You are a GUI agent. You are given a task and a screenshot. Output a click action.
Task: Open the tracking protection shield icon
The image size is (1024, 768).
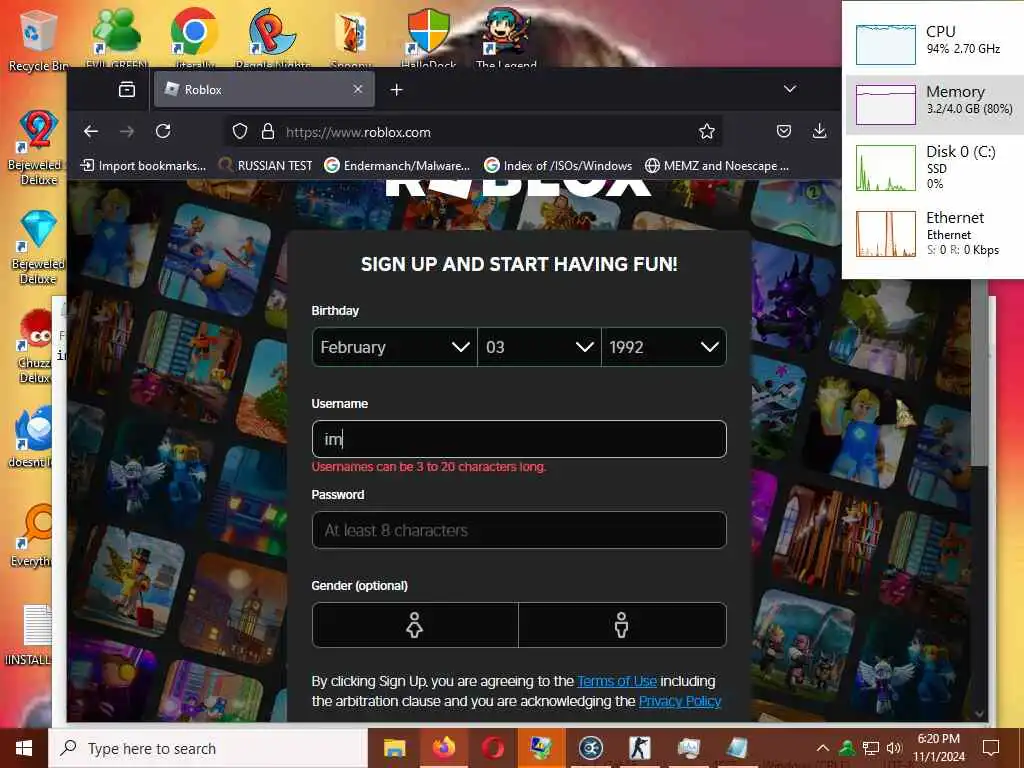click(x=240, y=132)
